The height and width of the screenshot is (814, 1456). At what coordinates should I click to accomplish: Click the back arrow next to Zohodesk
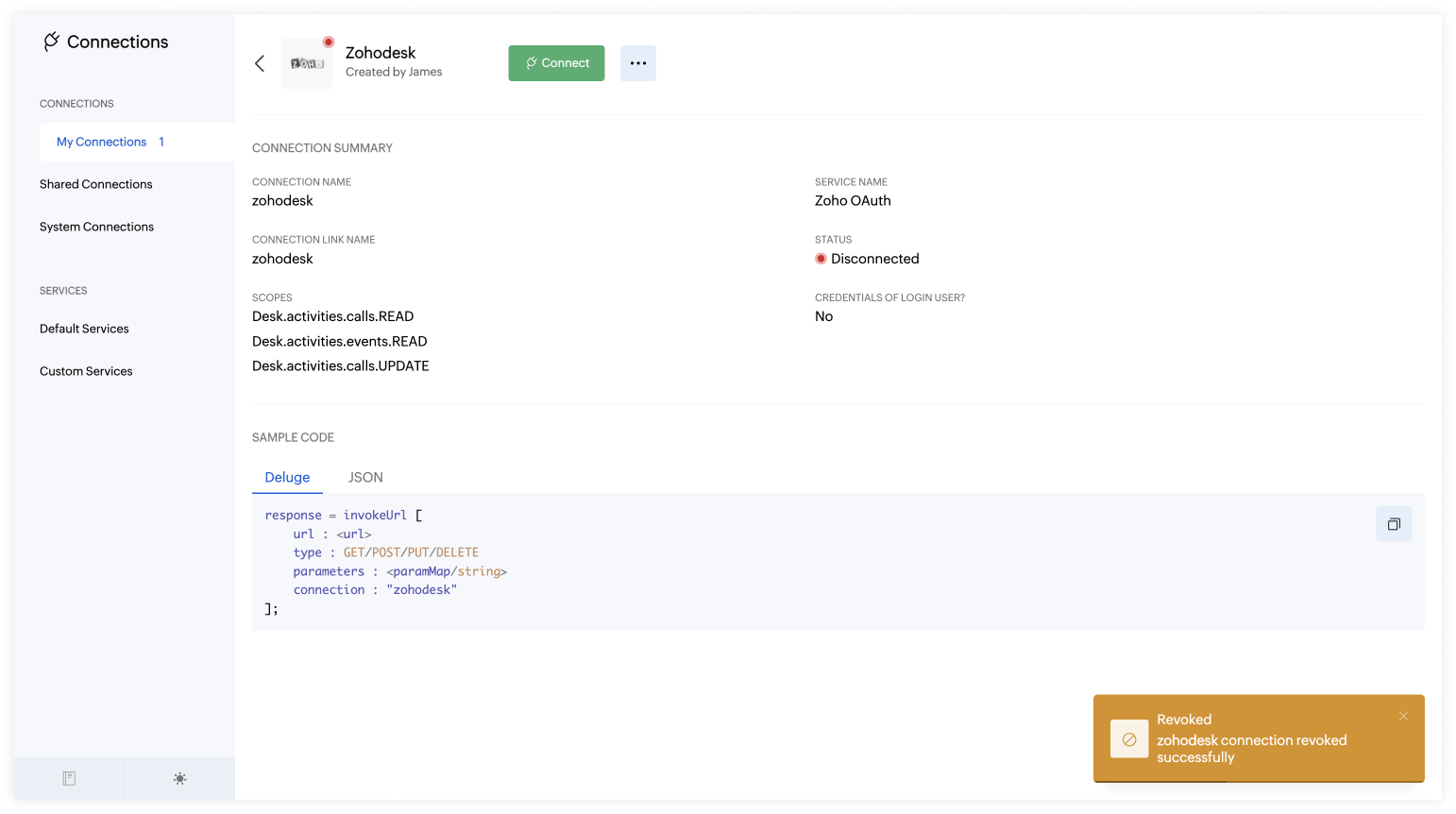(260, 63)
